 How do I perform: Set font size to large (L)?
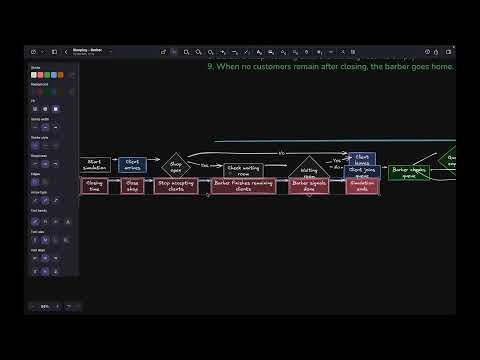[x=56, y=240]
